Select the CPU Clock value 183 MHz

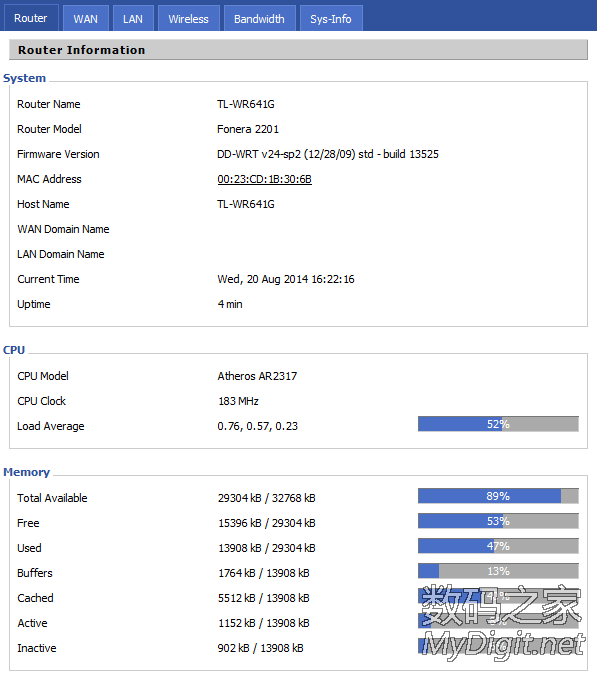coord(238,401)
